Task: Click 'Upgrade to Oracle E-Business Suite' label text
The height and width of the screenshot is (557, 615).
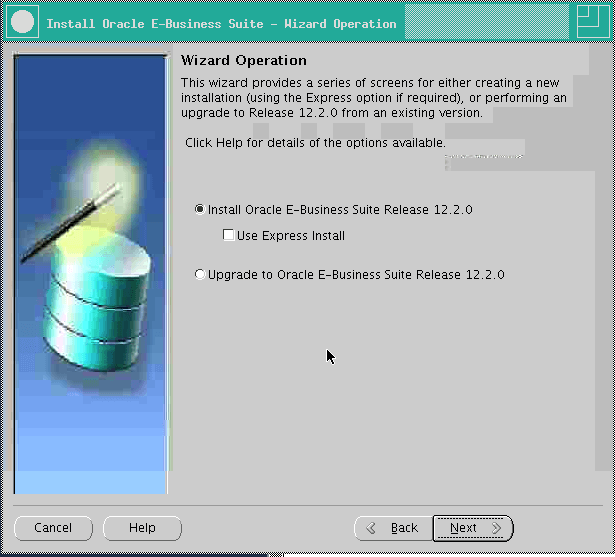Action: click(x=356, y=274)
